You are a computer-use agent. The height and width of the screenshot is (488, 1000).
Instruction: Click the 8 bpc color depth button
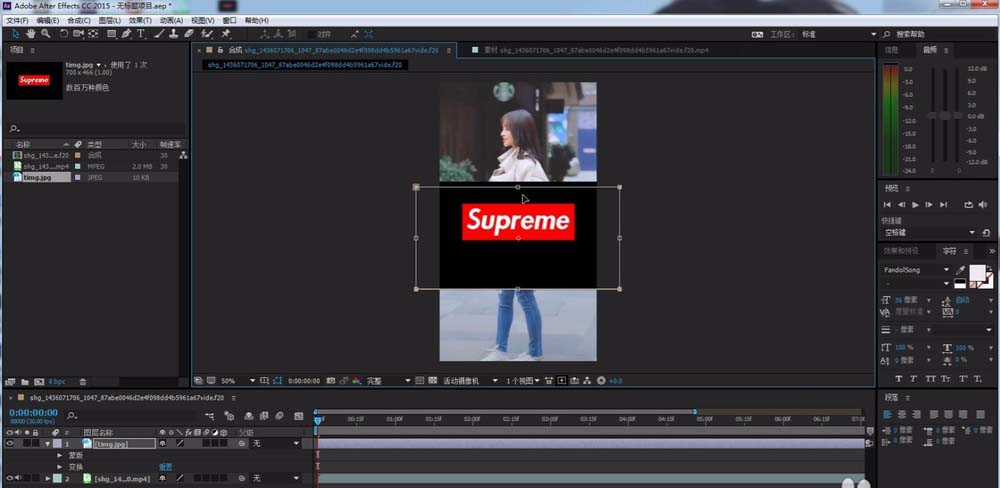point(57,381)
